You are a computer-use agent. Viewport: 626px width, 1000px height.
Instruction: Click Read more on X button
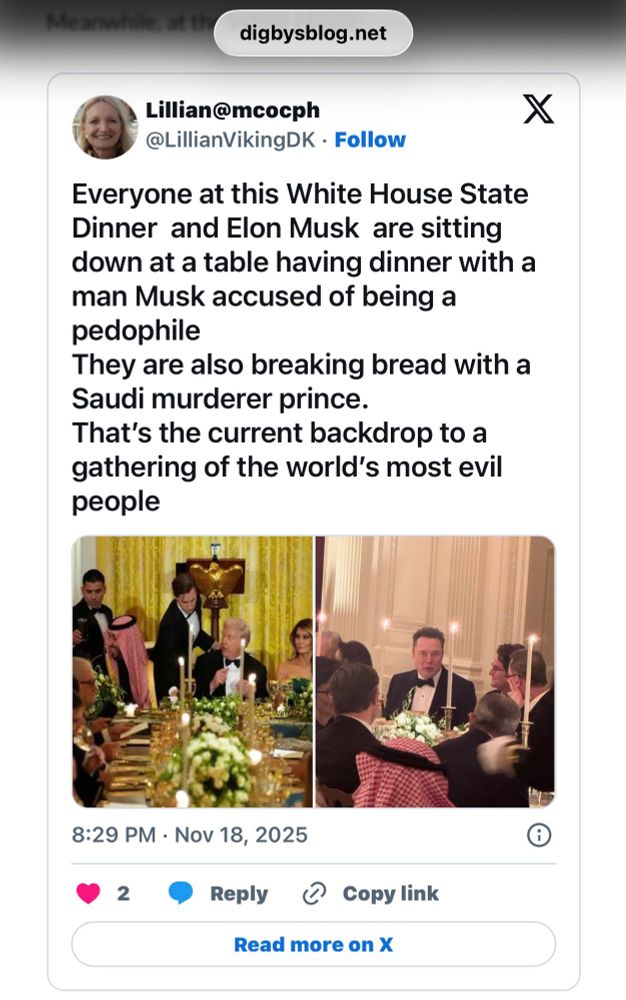click(x=313, y=944)
